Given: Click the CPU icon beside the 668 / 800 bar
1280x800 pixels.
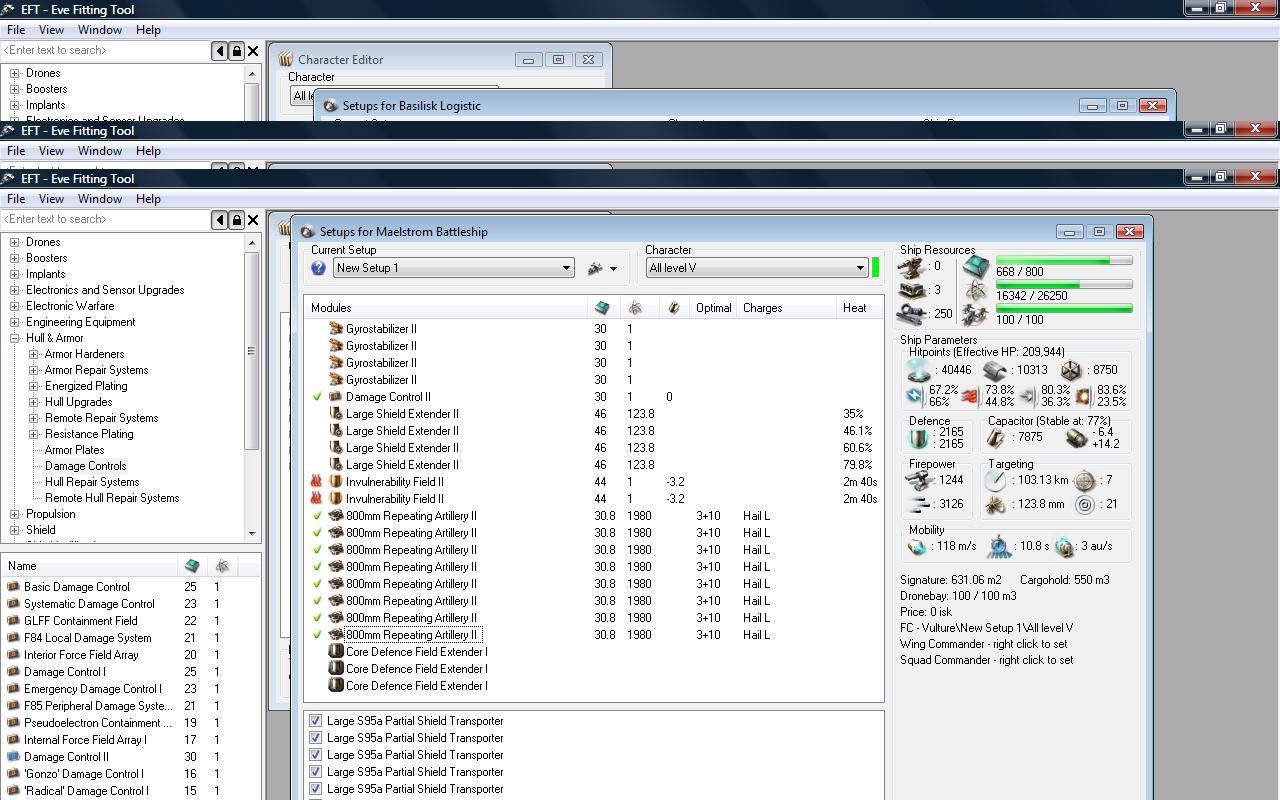Looking at the screenshot, I should pyautogui.click(x=976, y=267).
